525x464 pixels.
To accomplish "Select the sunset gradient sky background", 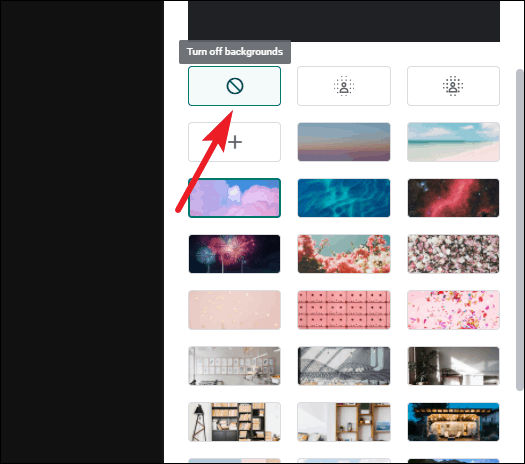I will point(344,142).
